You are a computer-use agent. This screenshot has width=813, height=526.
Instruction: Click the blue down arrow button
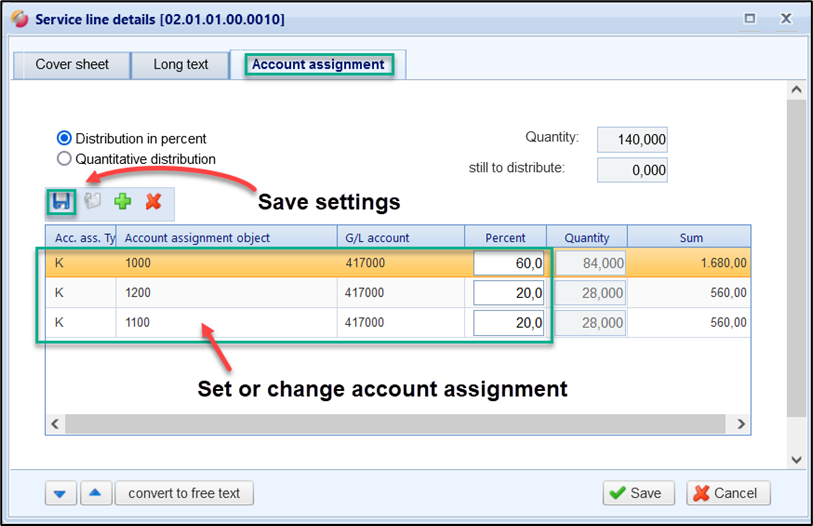click(60, 493)
